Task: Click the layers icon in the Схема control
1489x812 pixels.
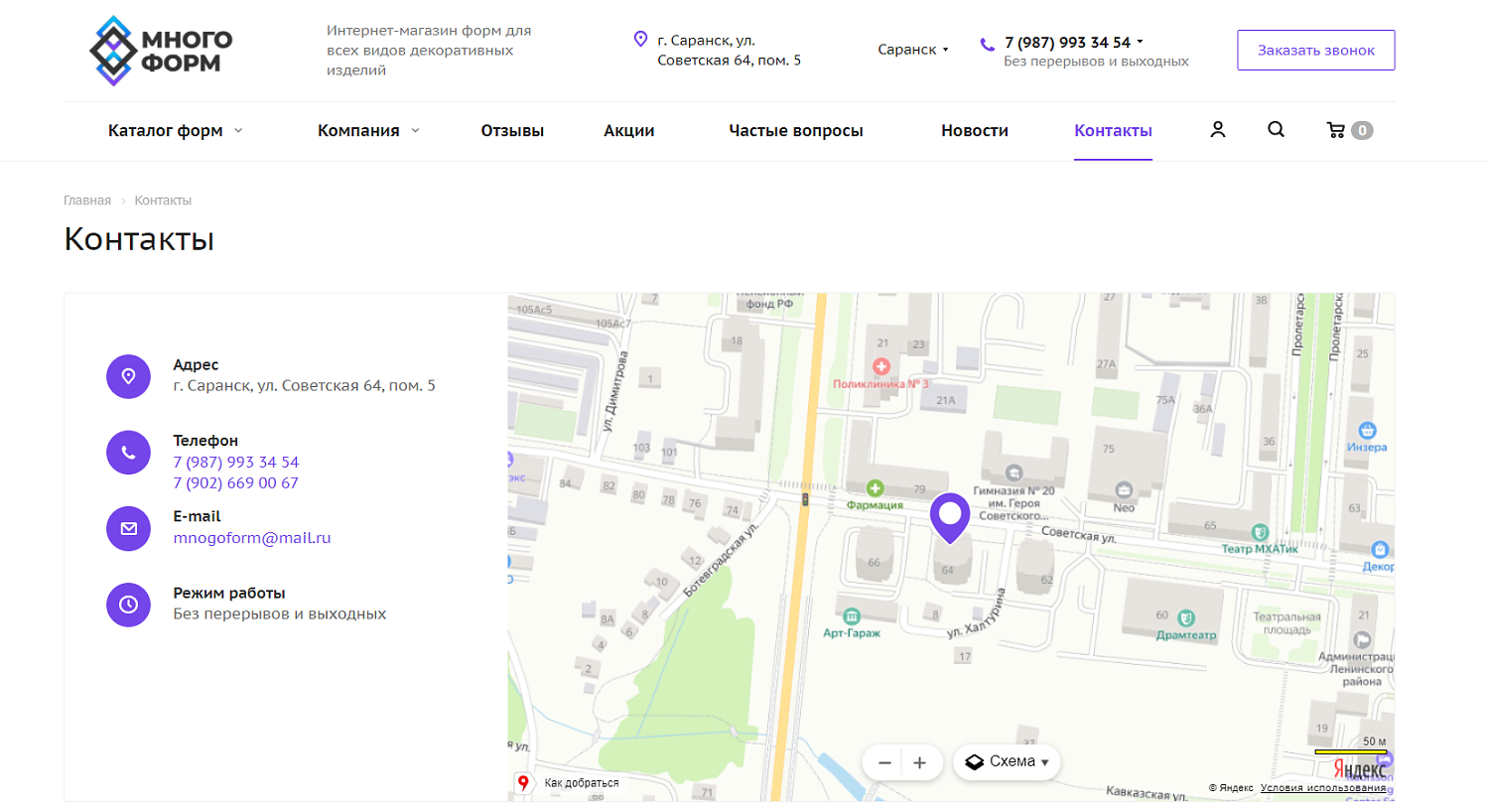Action: 976,761
